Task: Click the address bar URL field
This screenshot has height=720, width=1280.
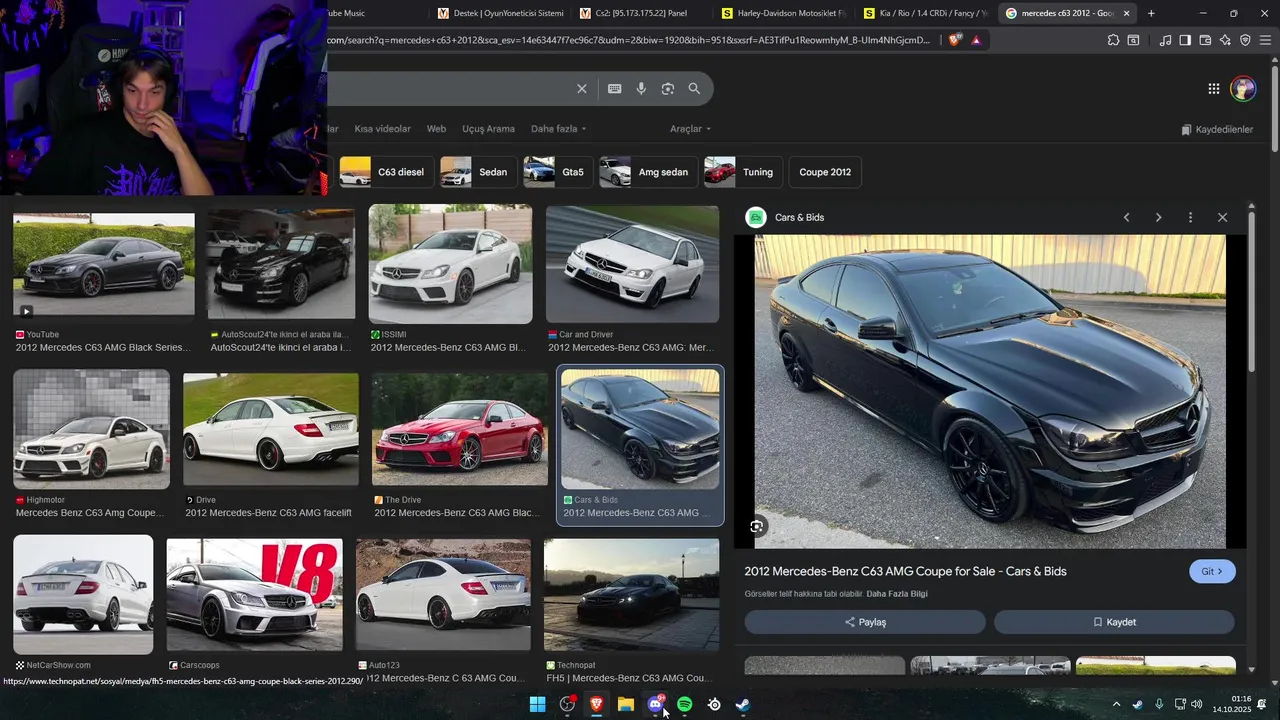Action: 630,40
